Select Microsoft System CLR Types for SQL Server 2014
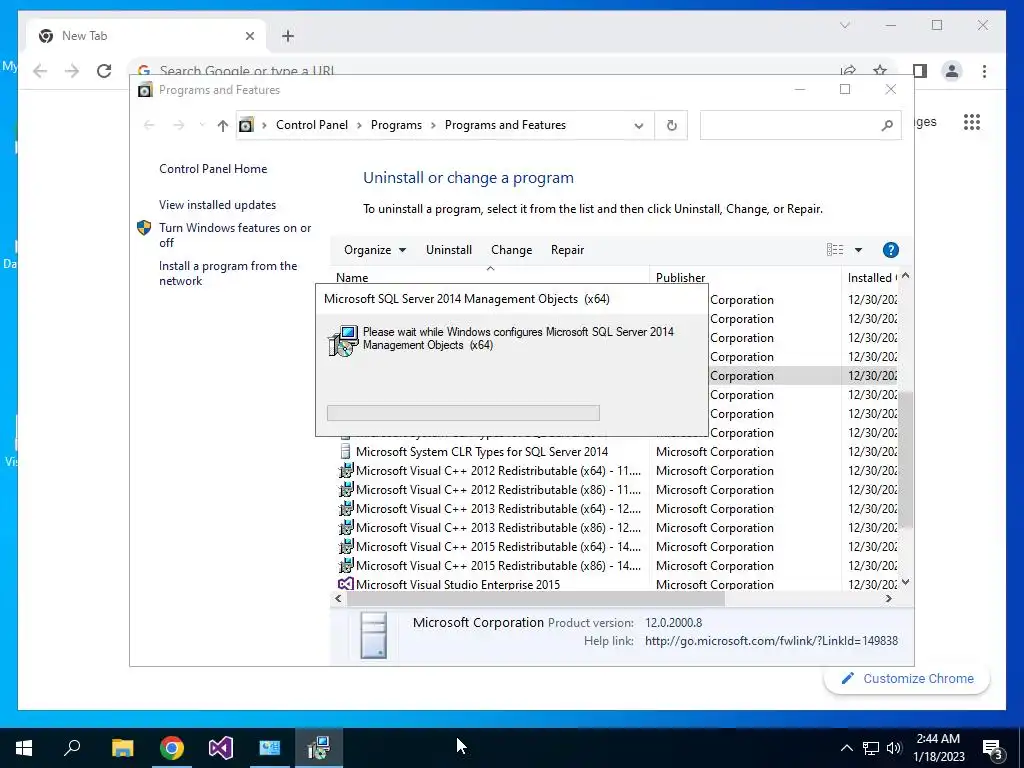This screenshot has height=768, width=1024. (x=481, y=452)
